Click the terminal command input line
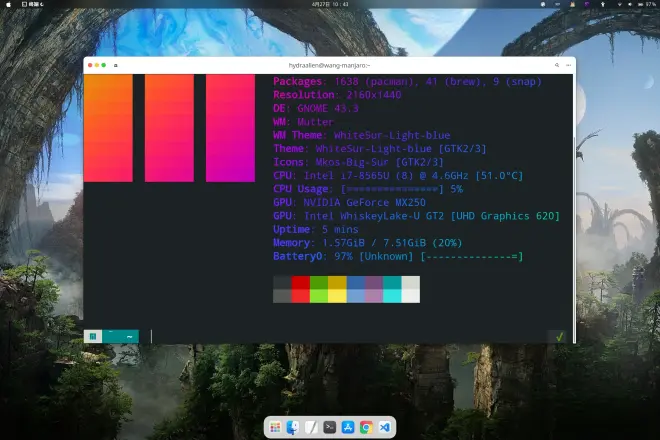 340,337
